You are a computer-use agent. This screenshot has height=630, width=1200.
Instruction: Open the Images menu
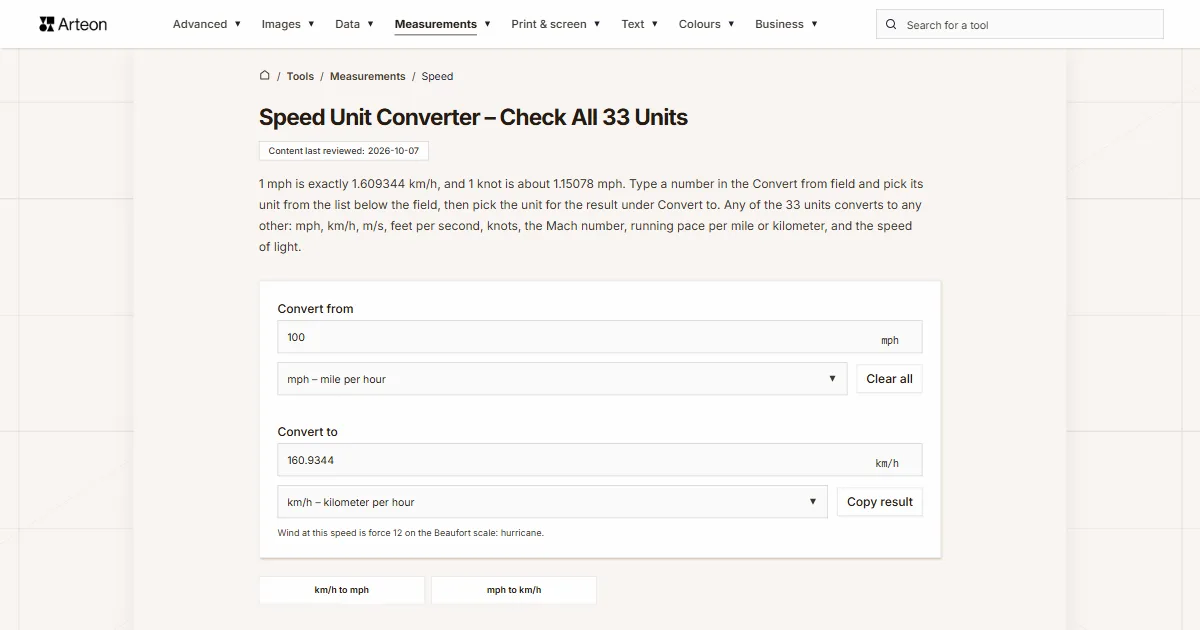288,24
